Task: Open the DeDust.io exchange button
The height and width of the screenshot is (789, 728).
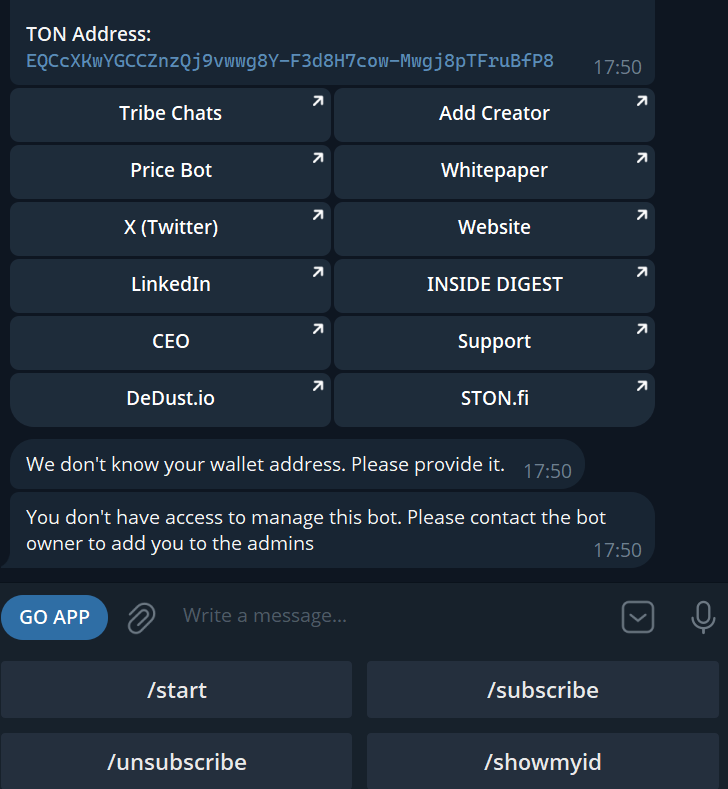Action: pyautogui.click(x=170, y=399)
